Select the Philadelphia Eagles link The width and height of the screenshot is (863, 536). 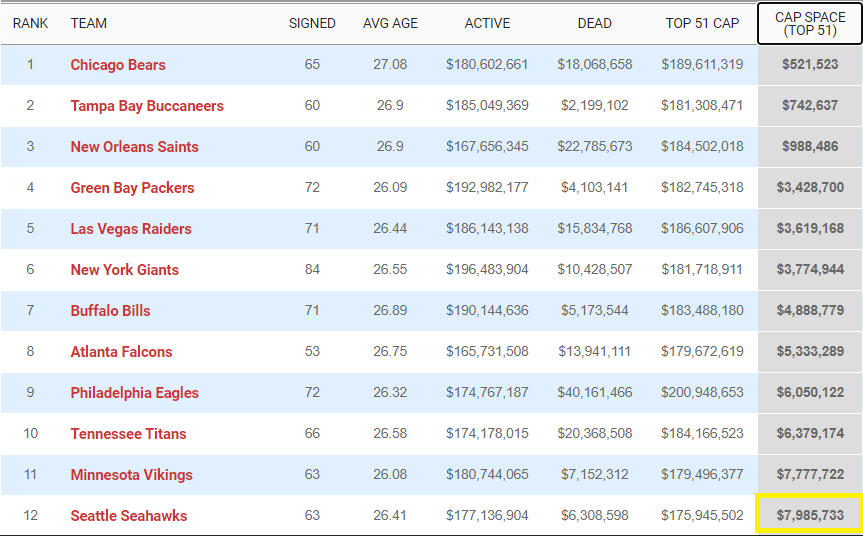(x=134, y=393)
